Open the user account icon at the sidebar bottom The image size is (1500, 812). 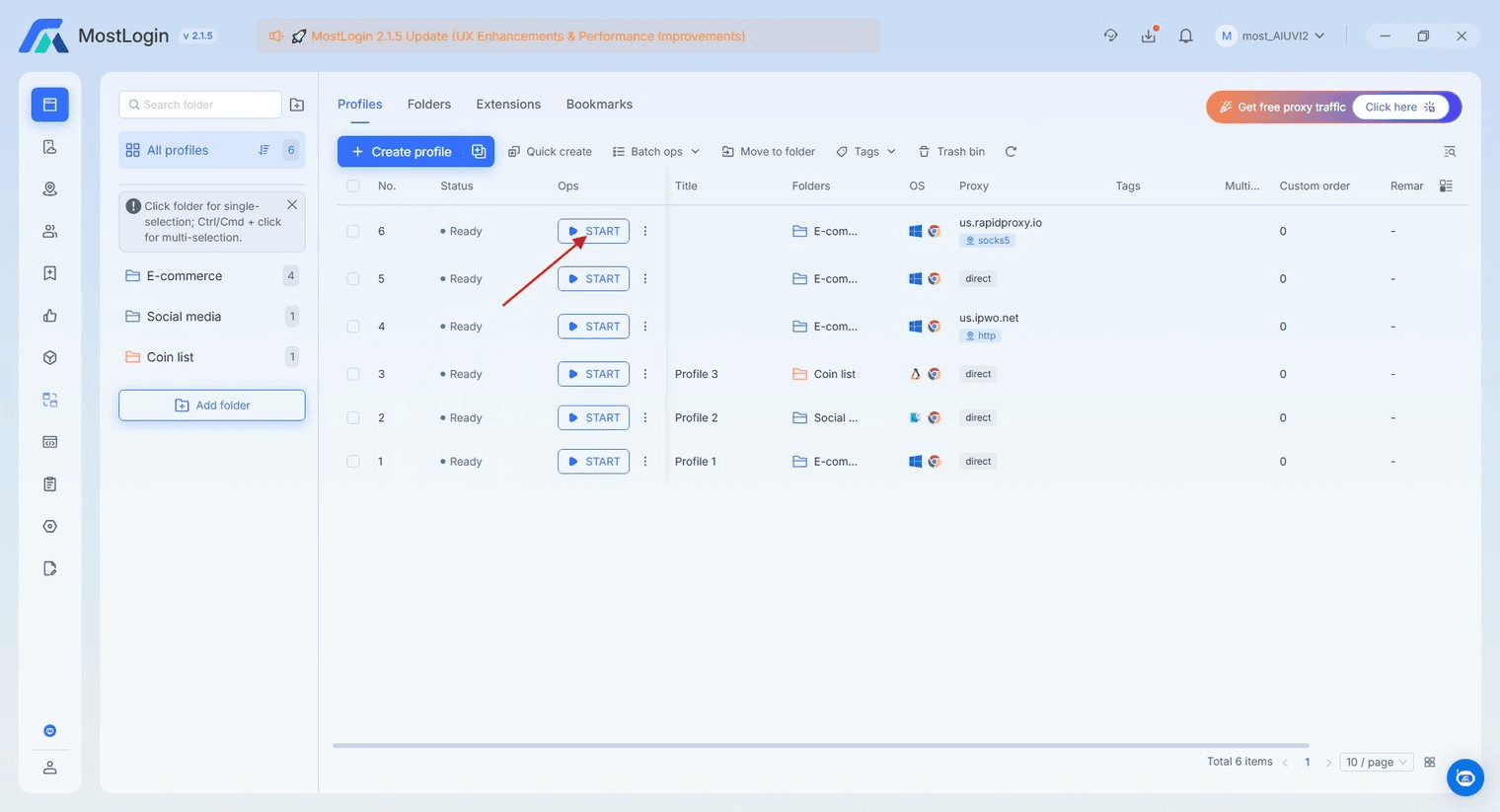(x=49, y=768)
